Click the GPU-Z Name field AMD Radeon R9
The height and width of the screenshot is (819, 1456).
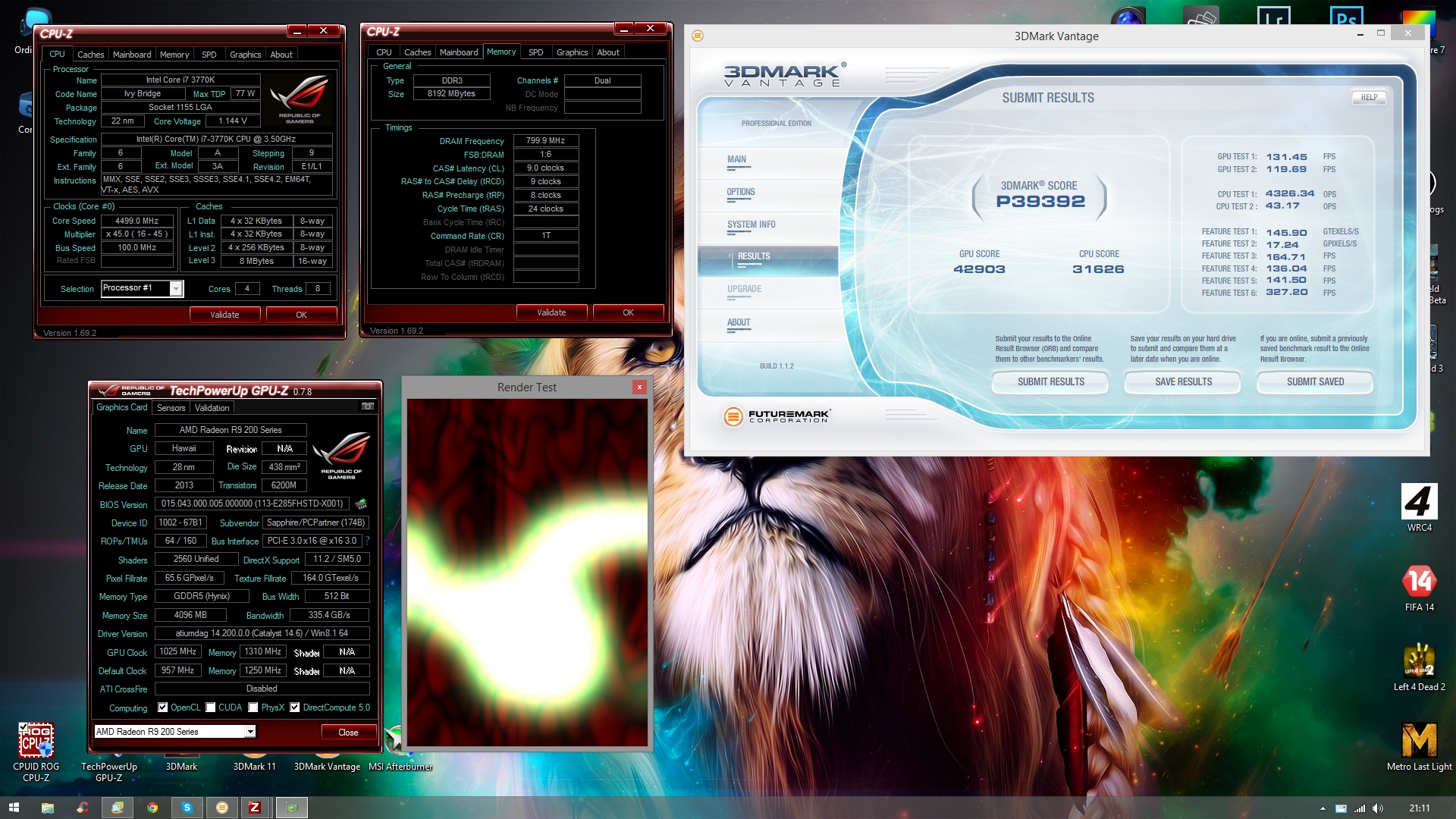tap(231, 430)
